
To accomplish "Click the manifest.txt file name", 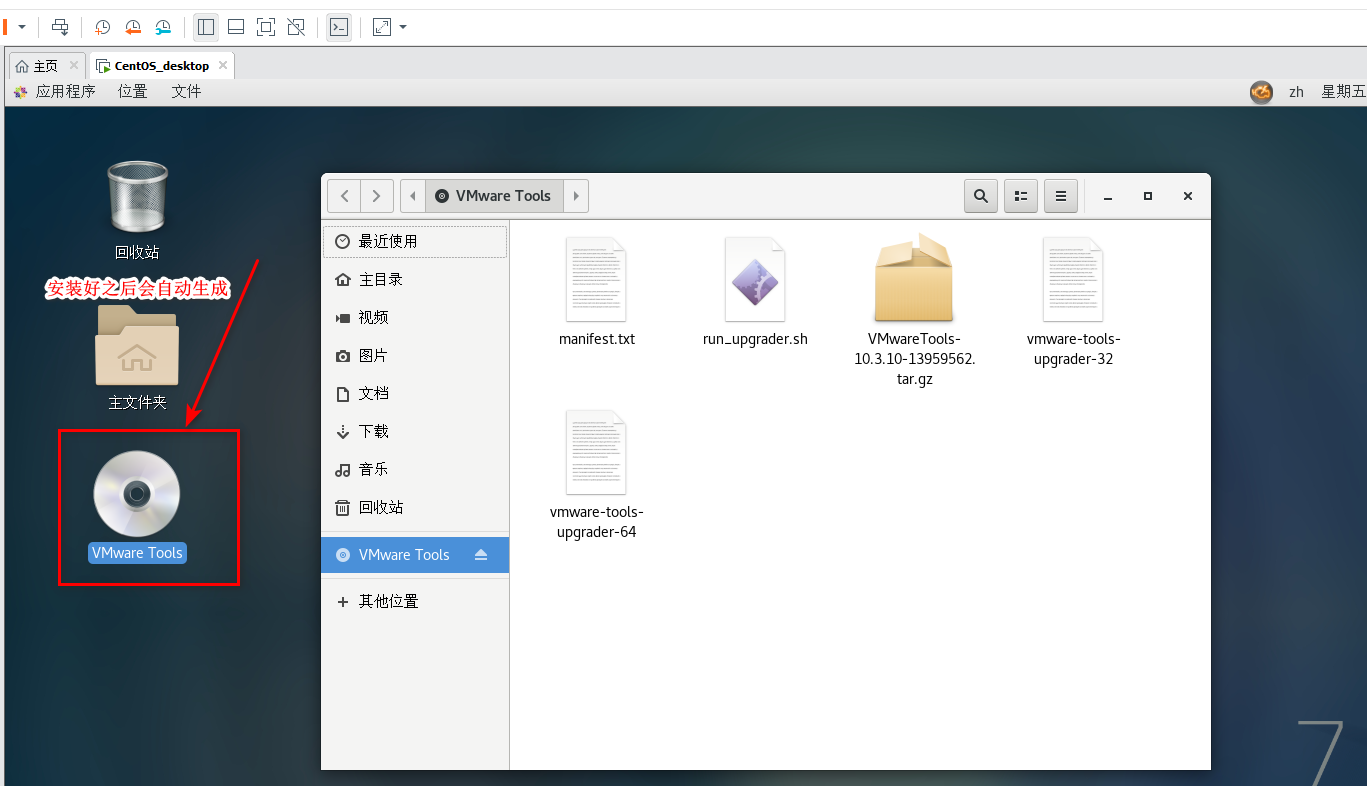I will click(x=597, y=339).
